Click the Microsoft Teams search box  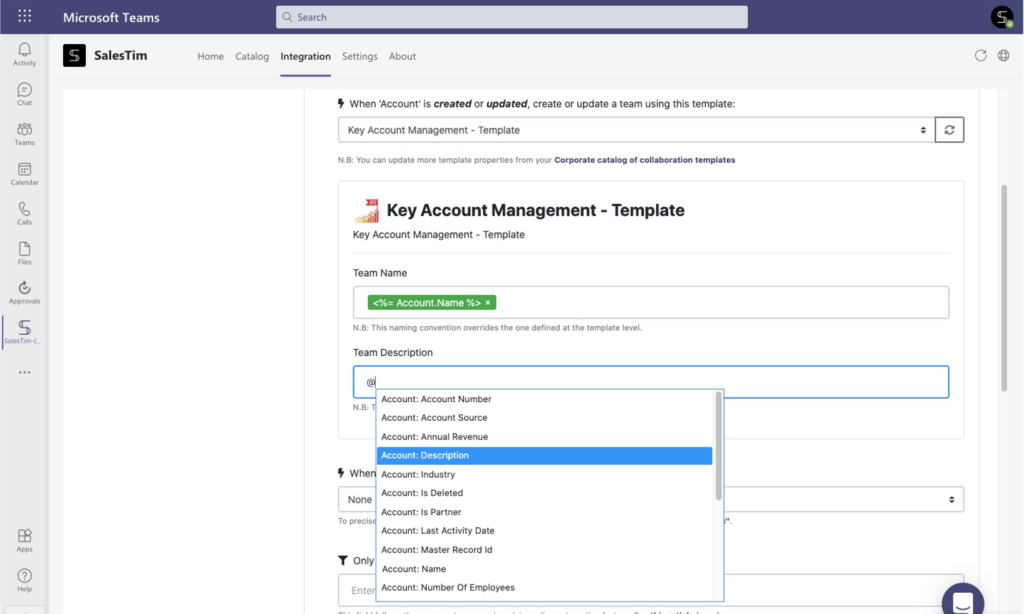(511, 17)
